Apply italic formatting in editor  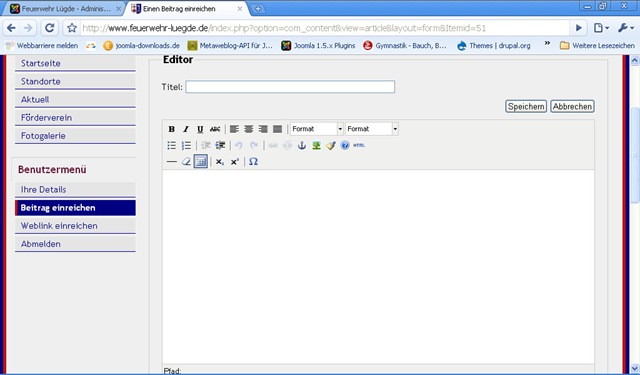click(186, 129)
